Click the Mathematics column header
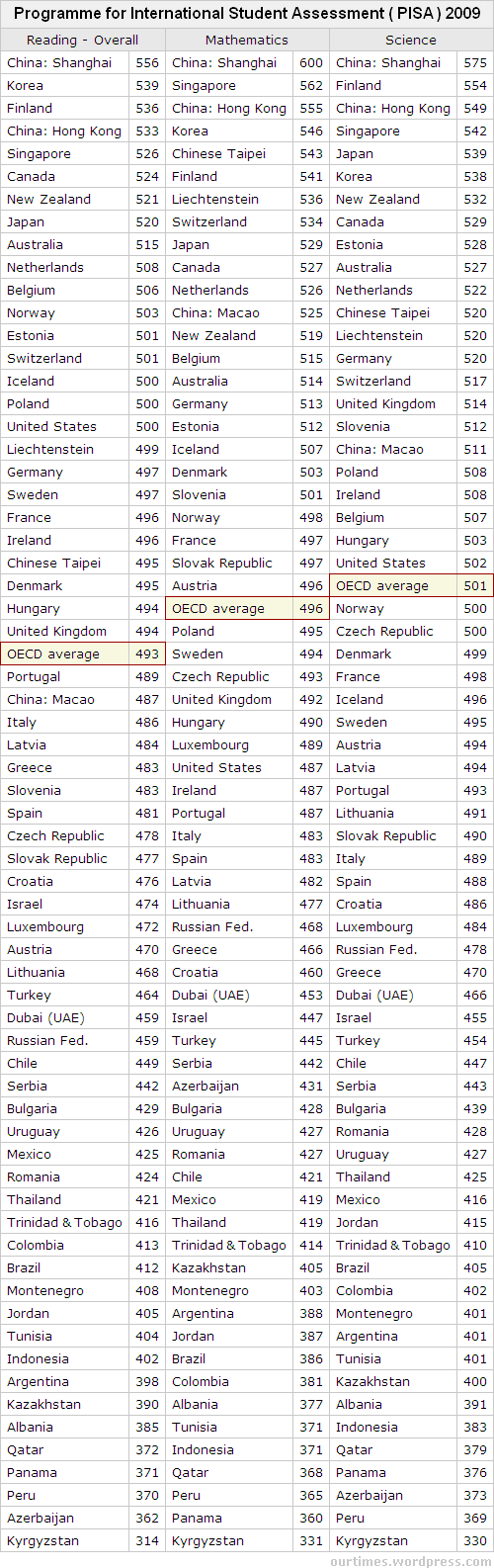The image size is (494, 1568). (x=247, y=40)
